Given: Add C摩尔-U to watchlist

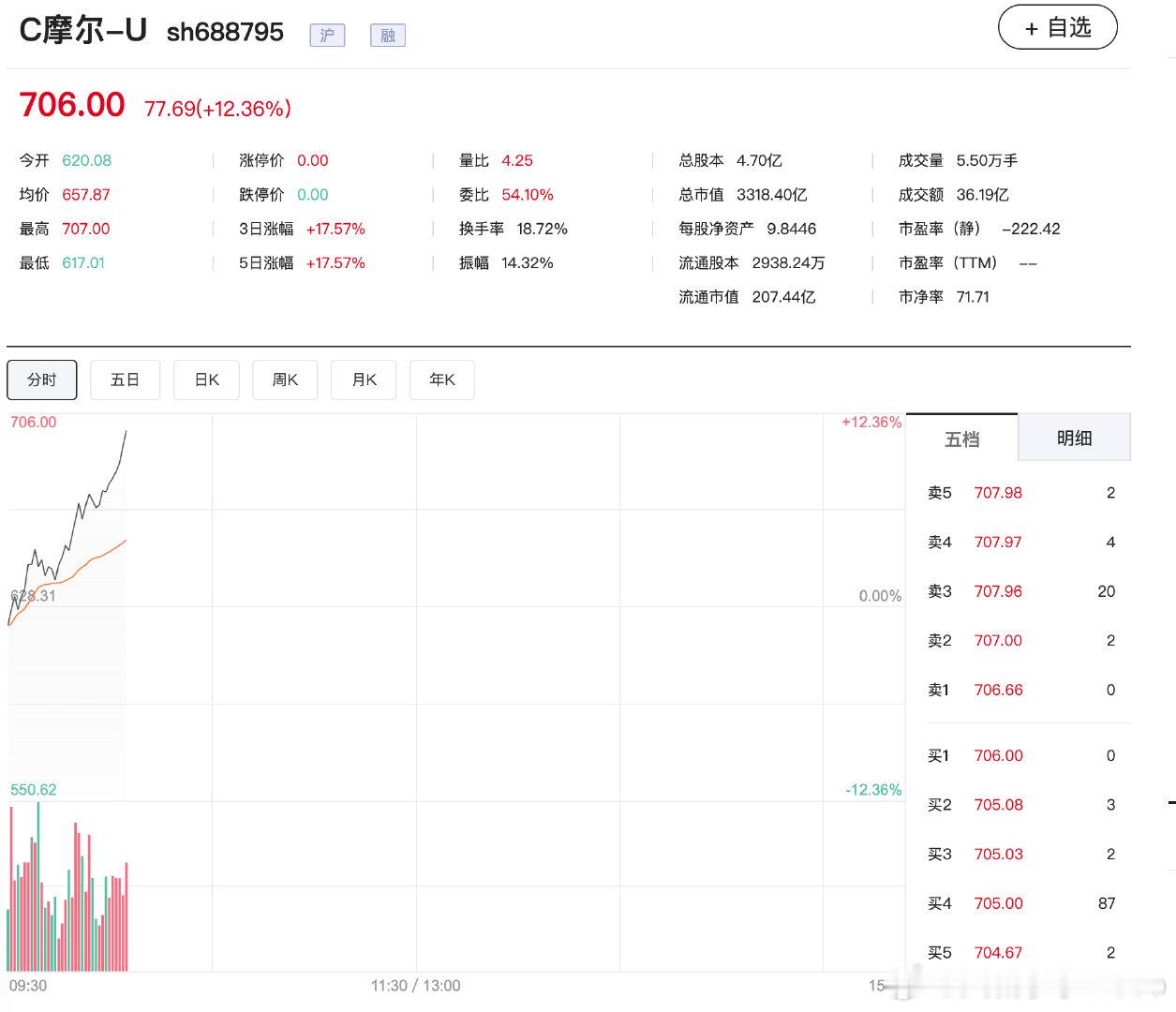Looking at the screenshot, I should pos(1057,27).
